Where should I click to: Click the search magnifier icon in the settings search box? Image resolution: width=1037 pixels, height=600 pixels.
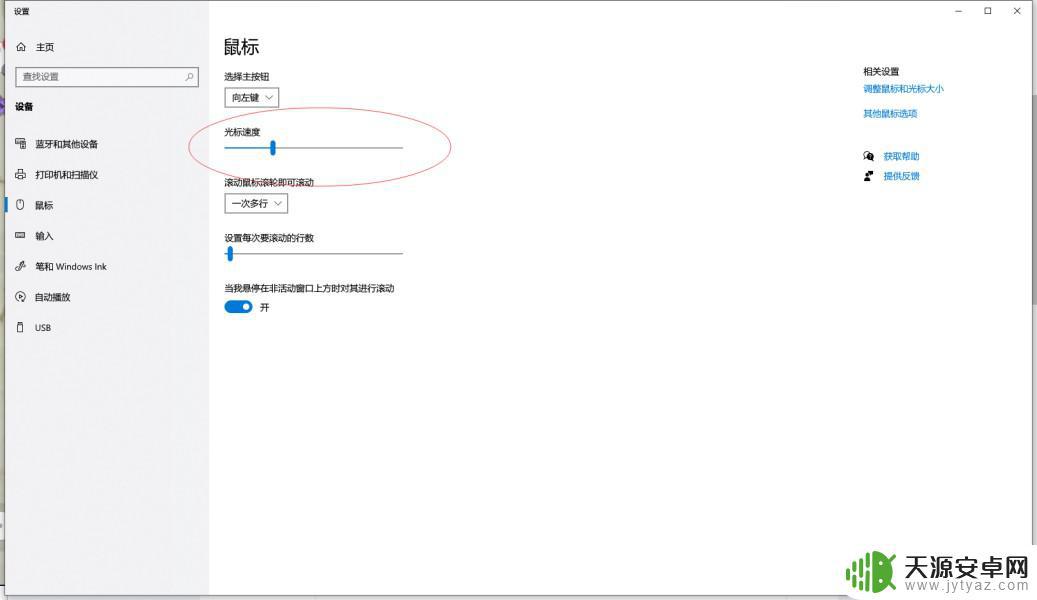[x=189, y=77]
